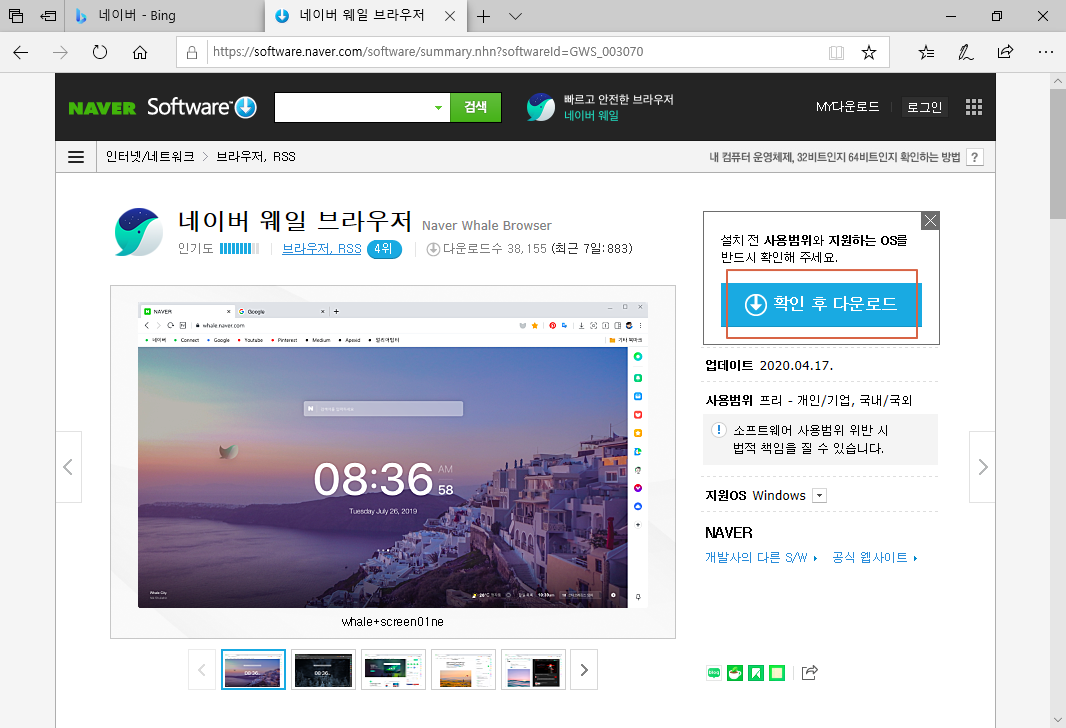Set these tabs aside icon
The height and width of the screenshot is (728, 1066).
tap(48, 16)
